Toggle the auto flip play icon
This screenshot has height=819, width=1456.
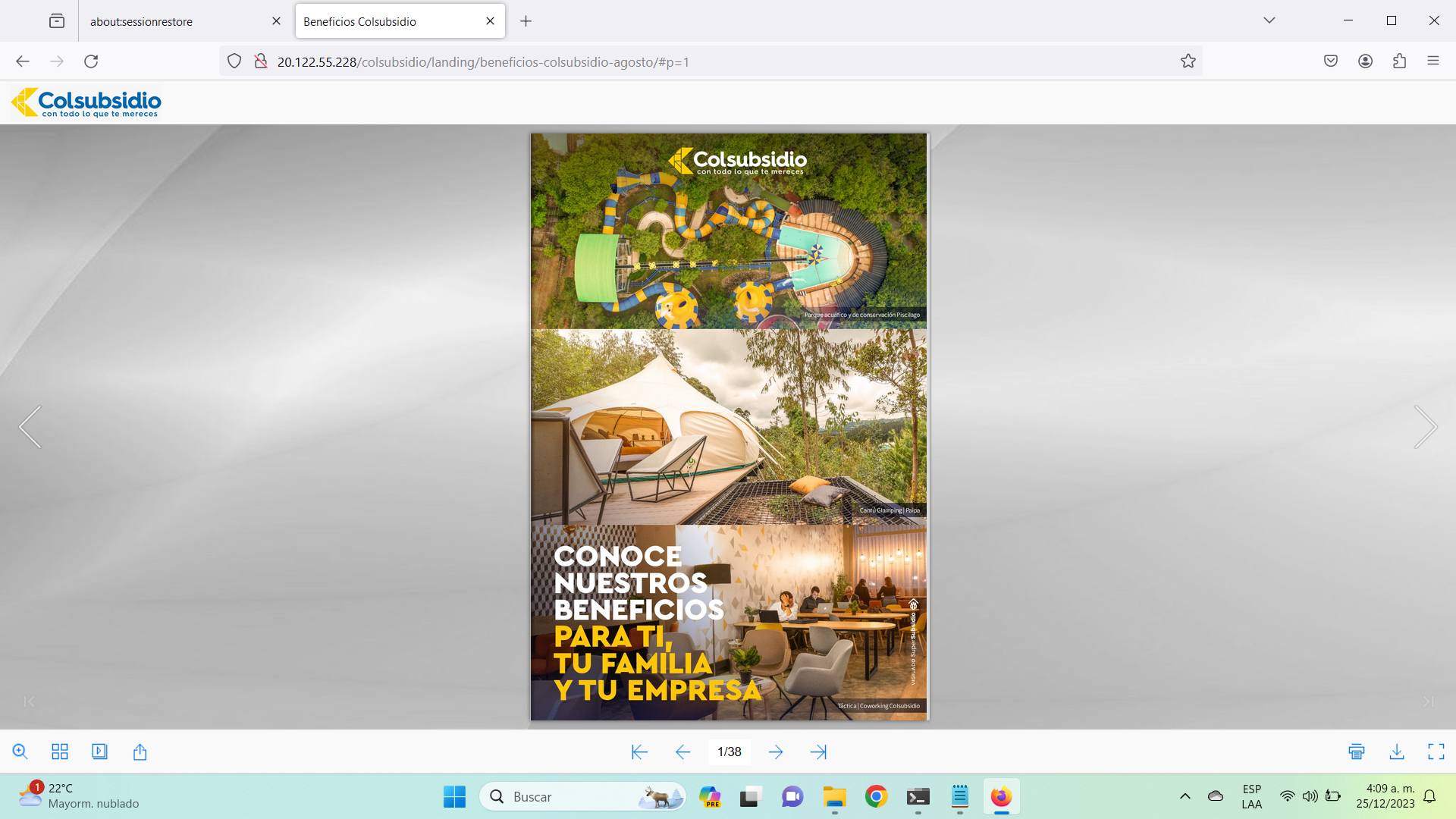pyautogui.click(x=99, y=752)
